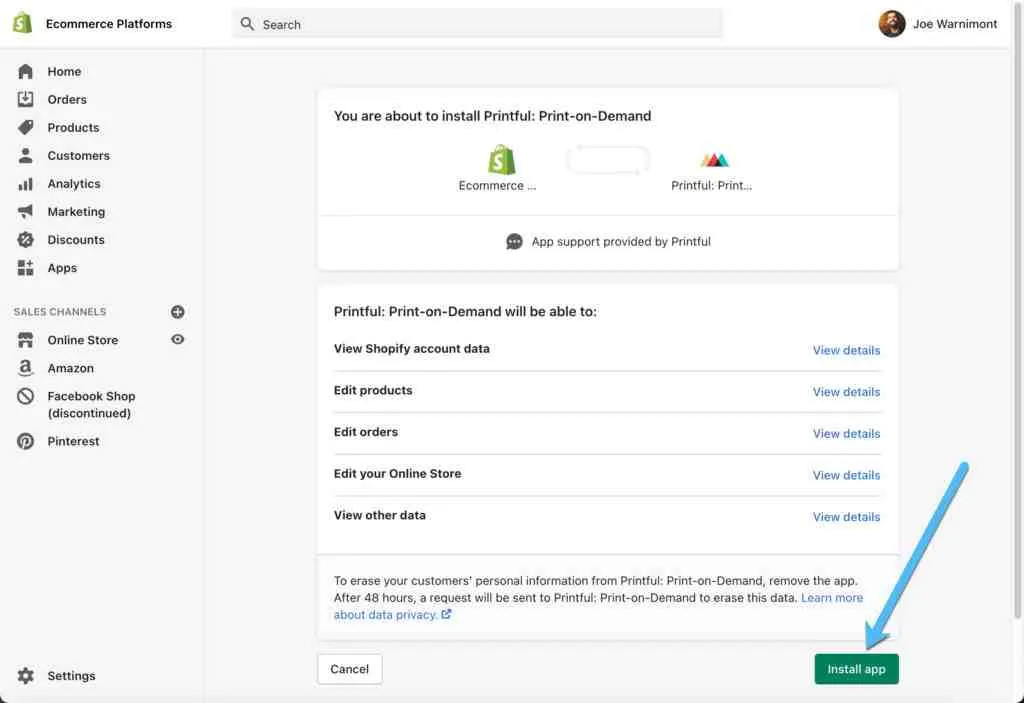Viewport: 1024px width, 703px height.
Task: Click the Orders inbox icon
Action: (x=25, y=99)
